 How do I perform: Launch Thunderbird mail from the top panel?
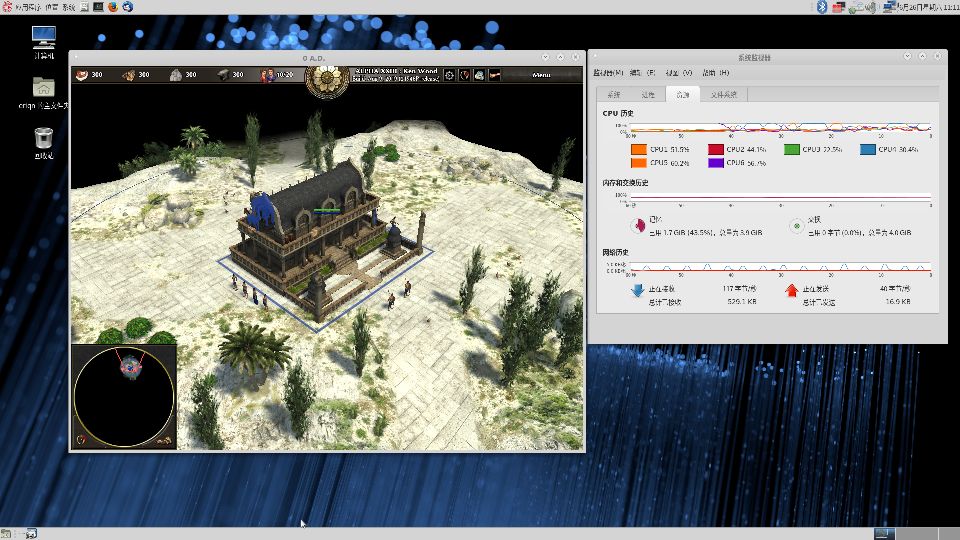point(127,7)
